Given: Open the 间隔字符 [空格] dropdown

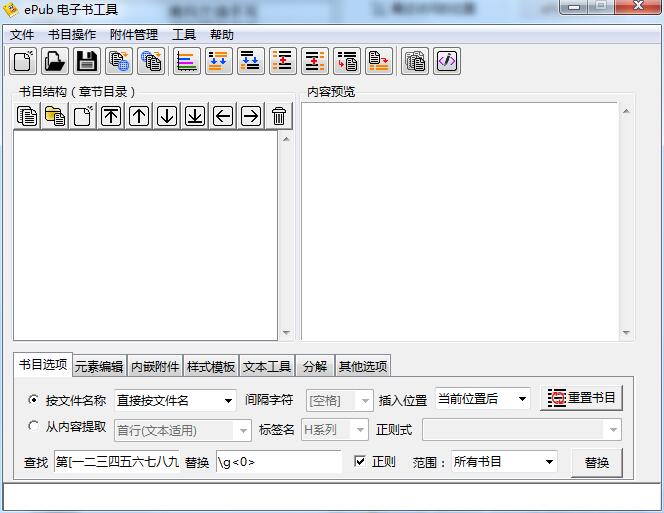Looking at the screenshot, I should tap(340, 400).
